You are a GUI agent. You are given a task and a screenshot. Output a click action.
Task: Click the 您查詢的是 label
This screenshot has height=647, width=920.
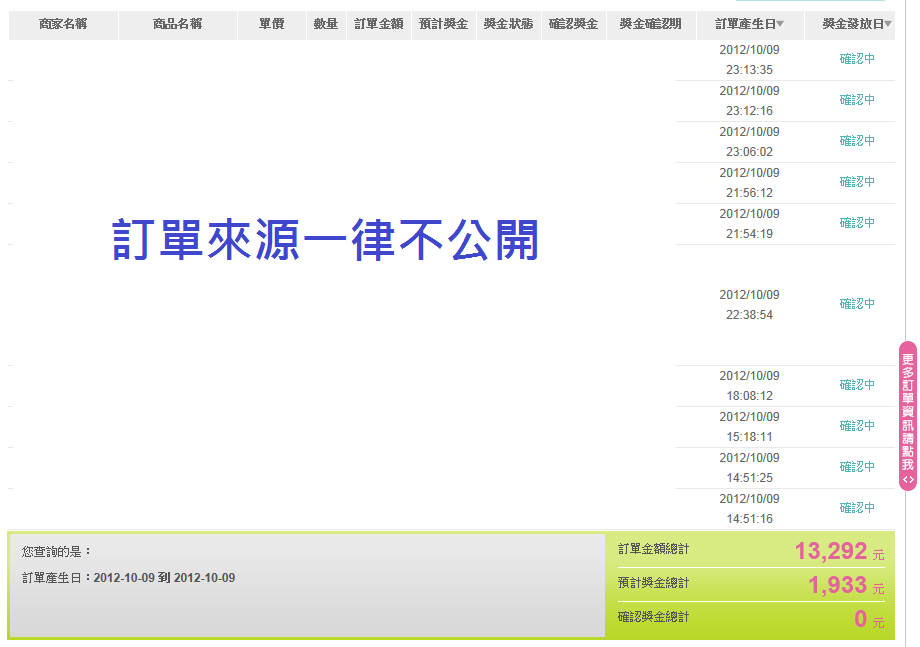click(x=56, y=551)
